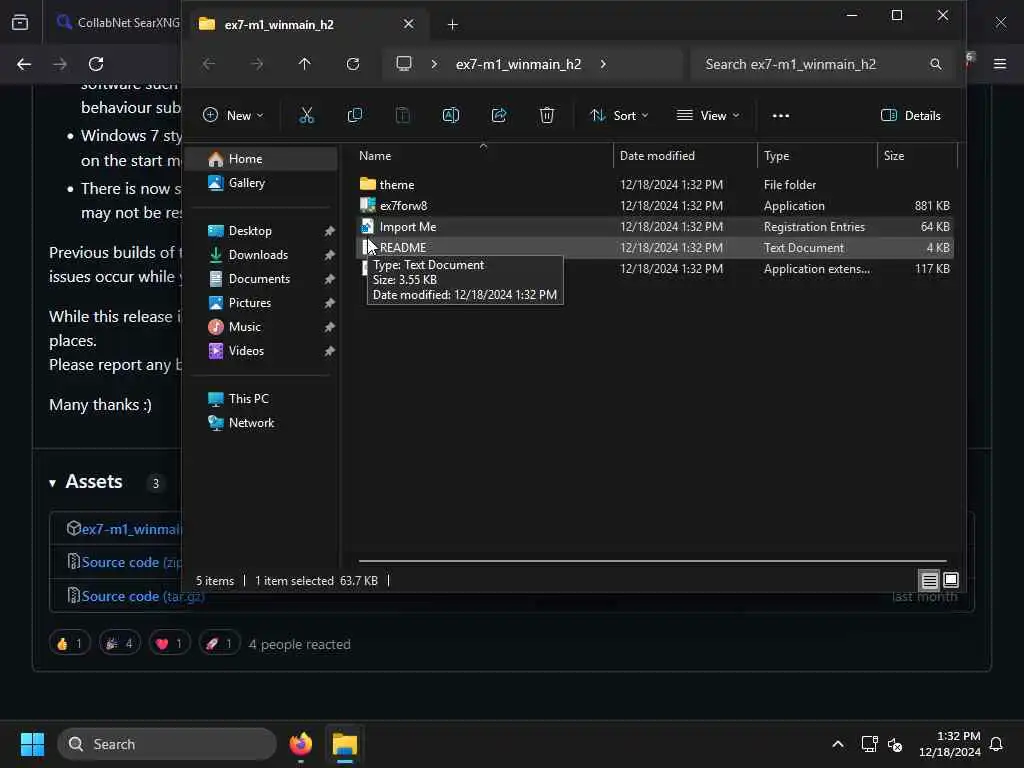
Task: Open the See more ellipsis menu
Action: click(780, 116)
